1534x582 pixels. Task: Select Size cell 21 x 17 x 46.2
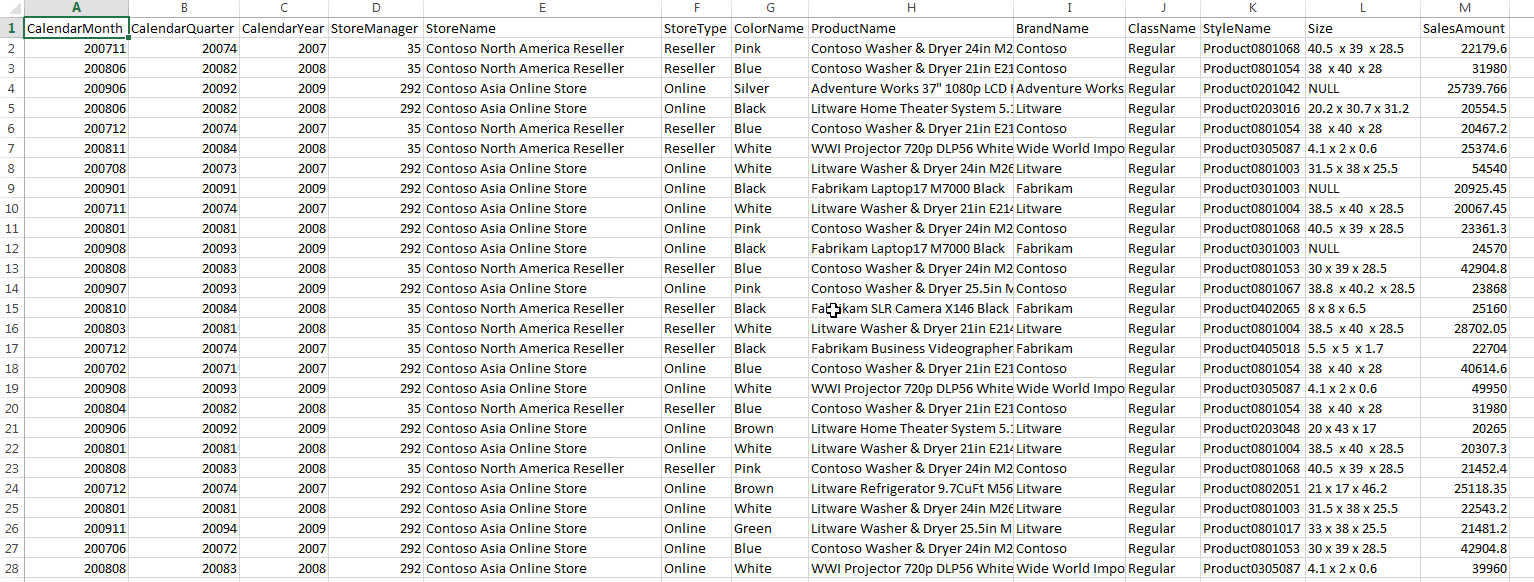click(1362, 488)
